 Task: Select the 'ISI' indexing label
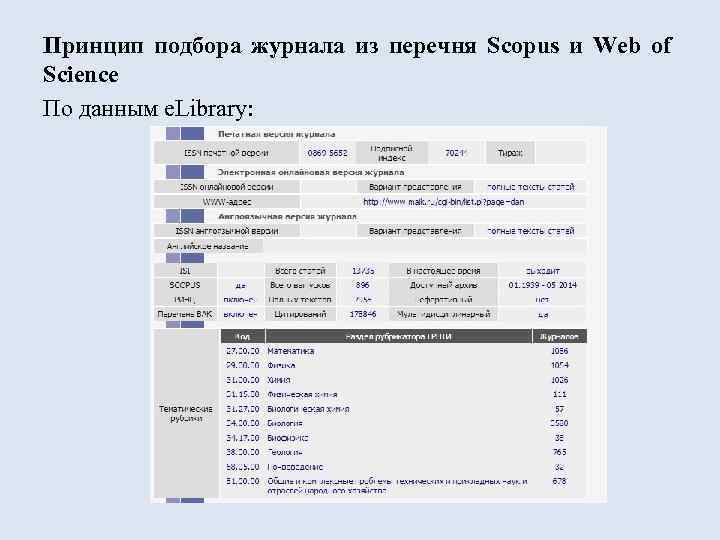185,271
